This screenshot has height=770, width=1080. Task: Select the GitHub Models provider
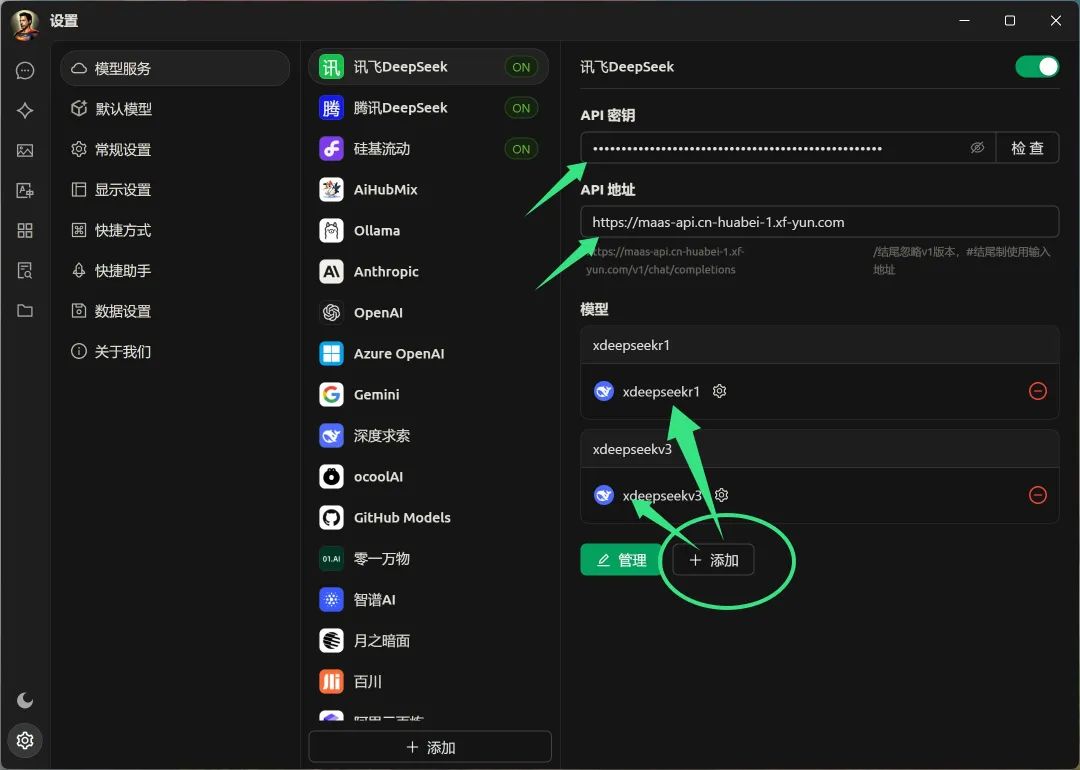coord(428,517)
